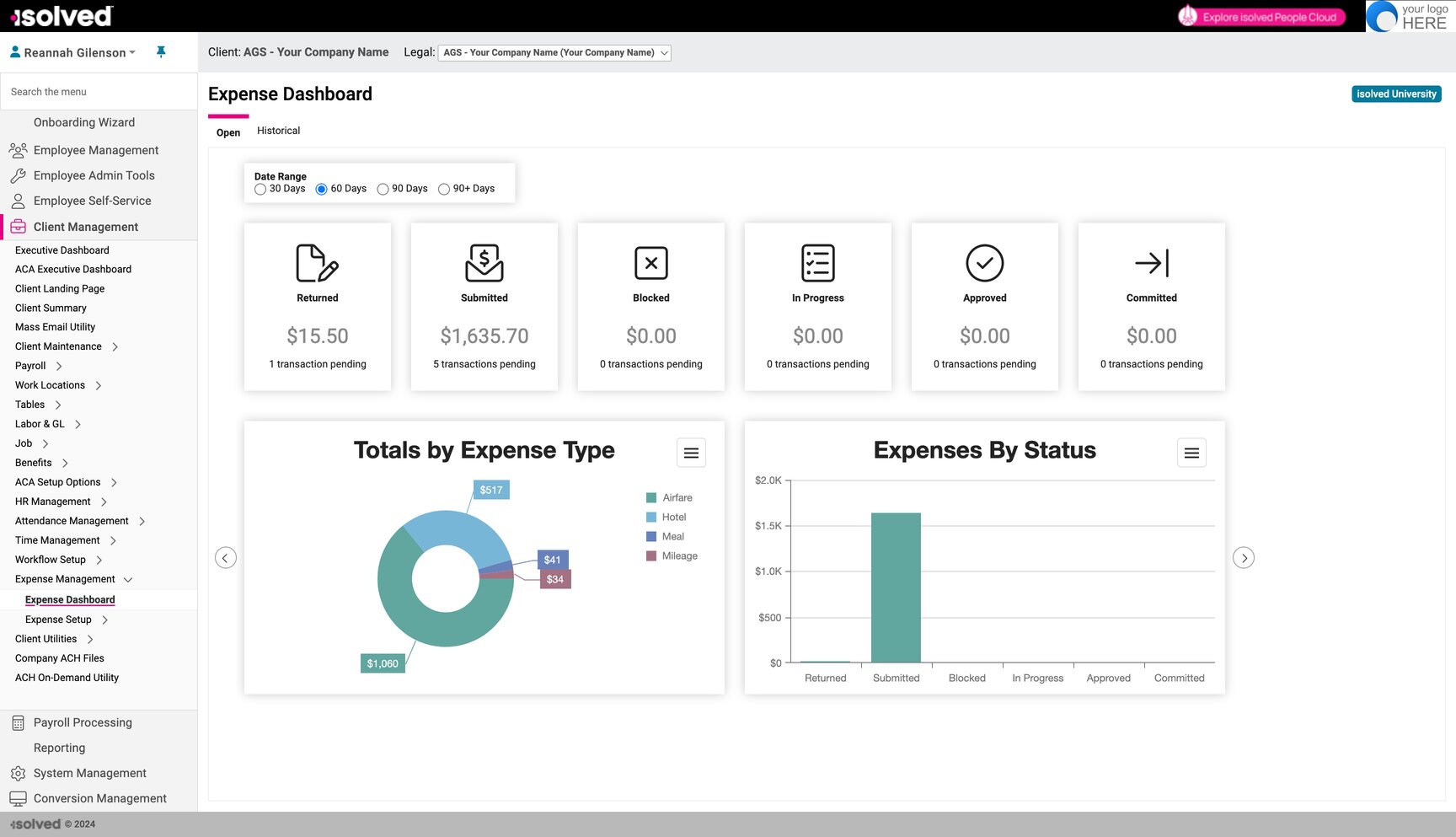This screenshot has width=1456, height=837.
Task: Open the Submitted card dollar inbox icon
Action: click(x=484, y=263)
